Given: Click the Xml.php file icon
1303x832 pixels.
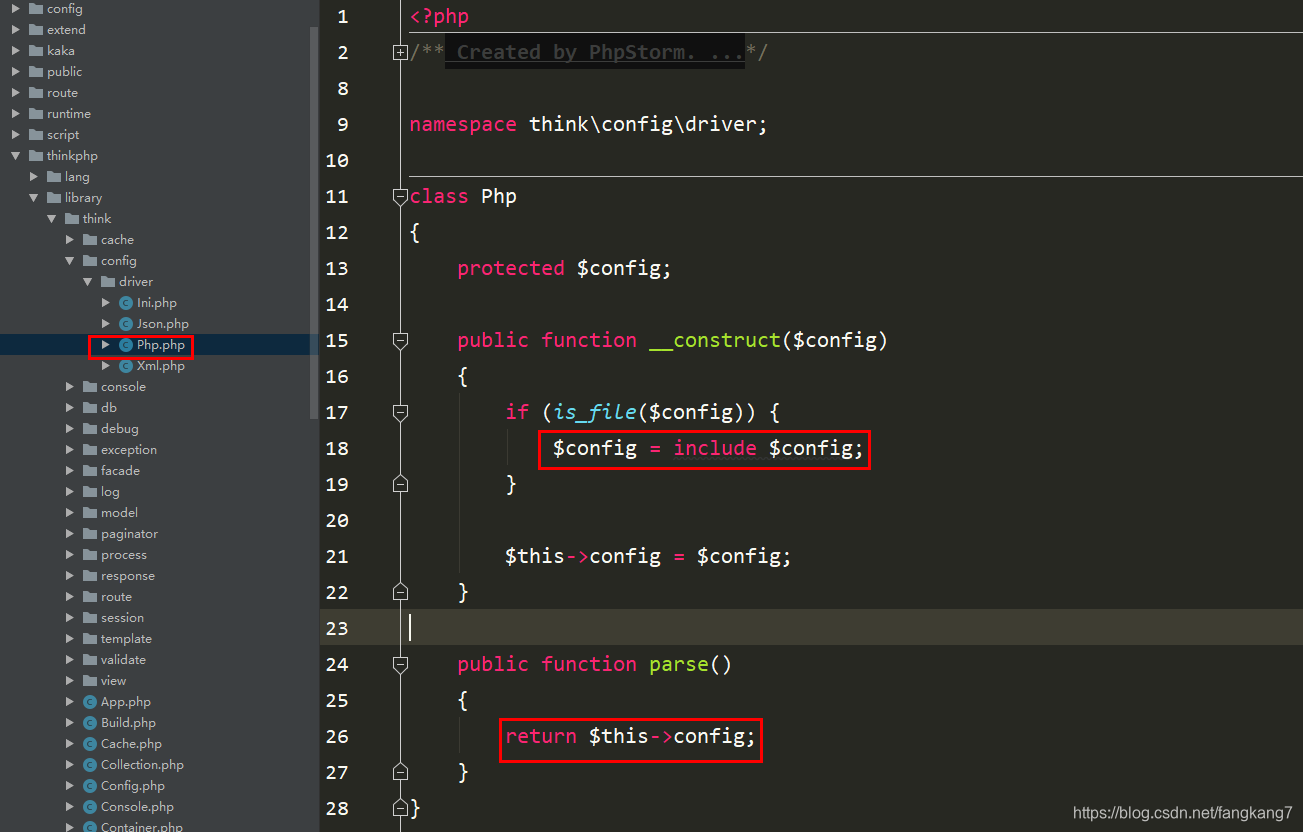Looking at the screenshot, I should pyautogui.click(x=125, y=366).
